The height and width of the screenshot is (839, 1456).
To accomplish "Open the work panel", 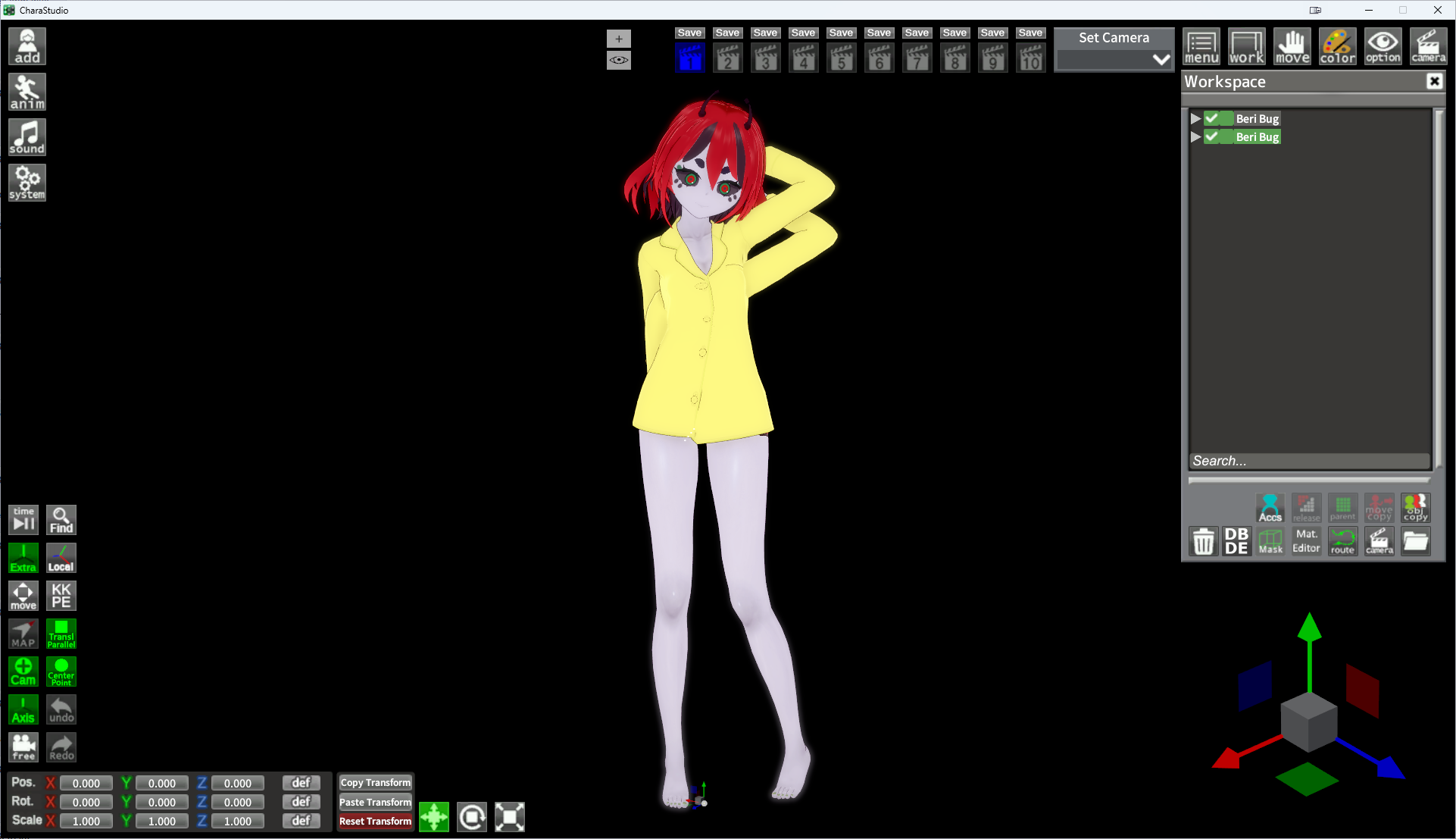I will 1247,46.
